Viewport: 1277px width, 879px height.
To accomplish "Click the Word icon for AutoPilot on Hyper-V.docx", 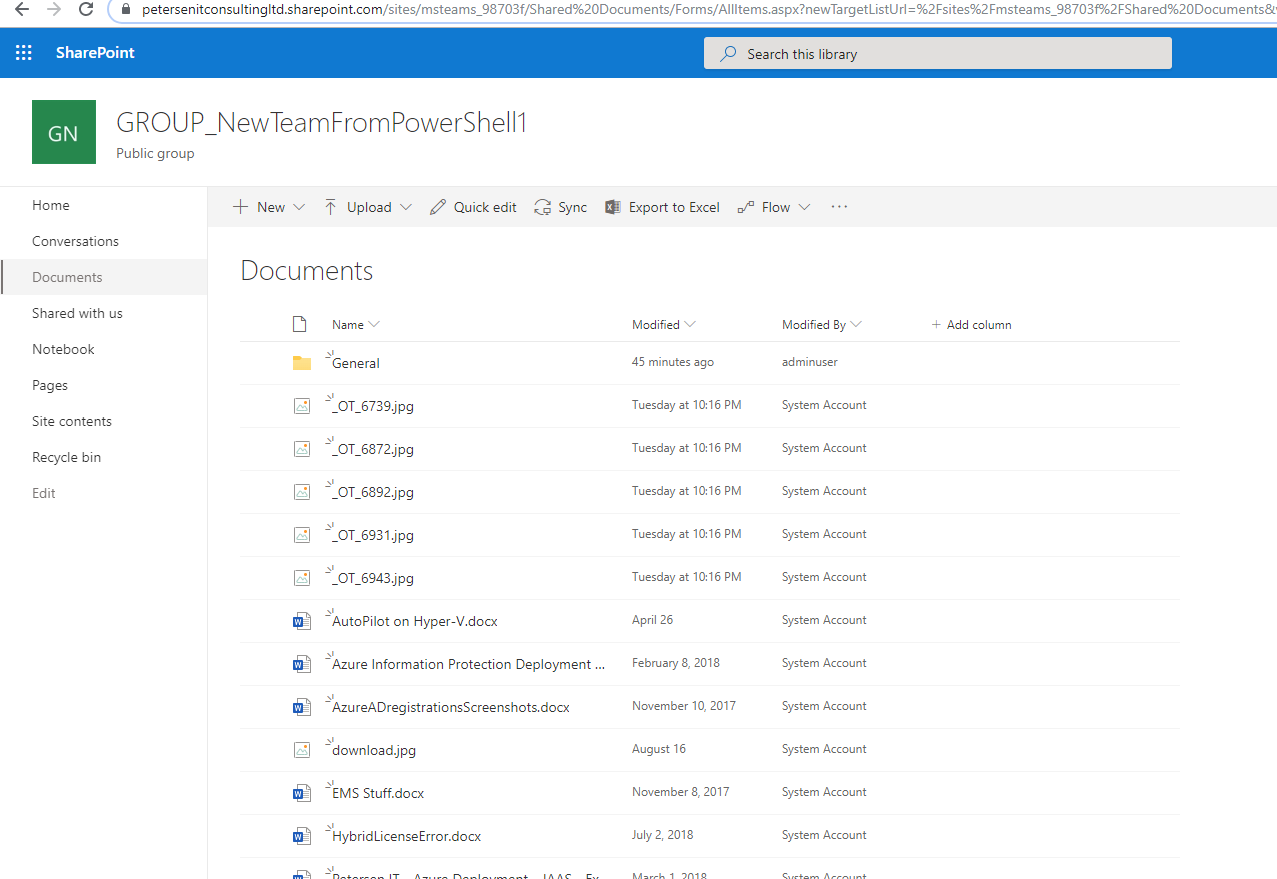I will 301,621.
